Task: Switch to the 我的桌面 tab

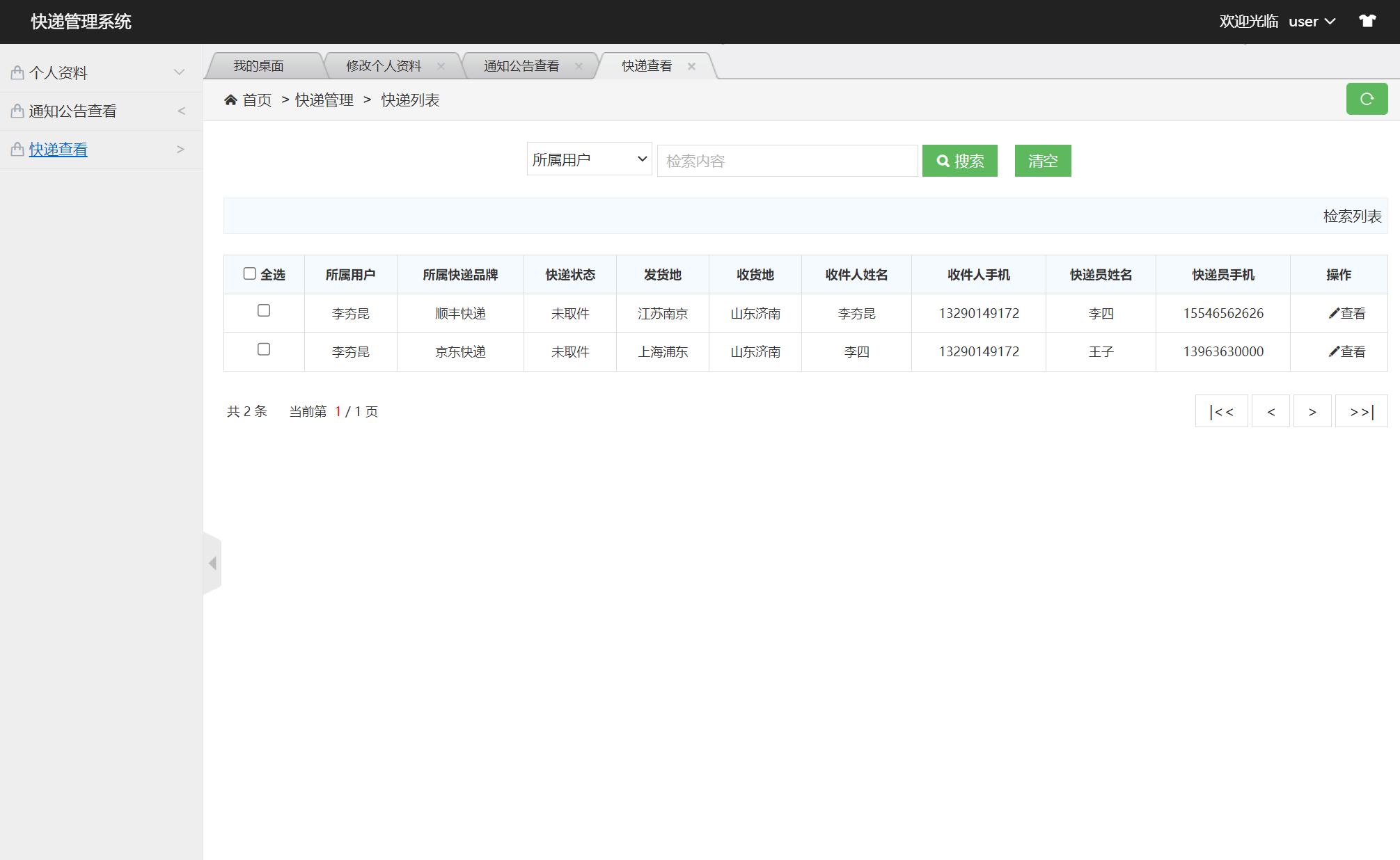Action: point(259,65)
